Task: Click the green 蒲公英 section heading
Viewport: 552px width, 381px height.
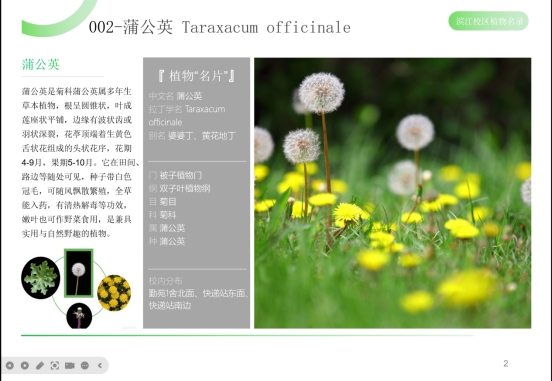Action: point(40,64)
